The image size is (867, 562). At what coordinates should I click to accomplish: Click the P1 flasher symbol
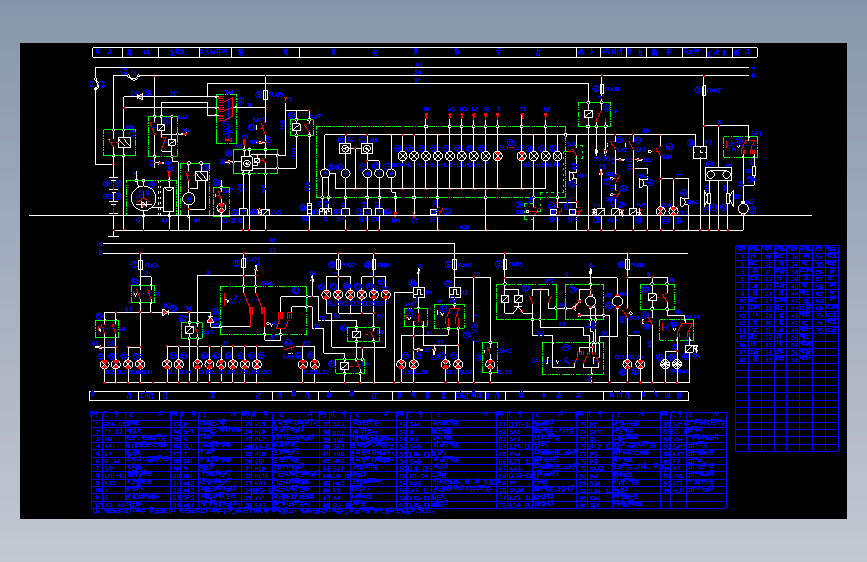click(419, 292)
